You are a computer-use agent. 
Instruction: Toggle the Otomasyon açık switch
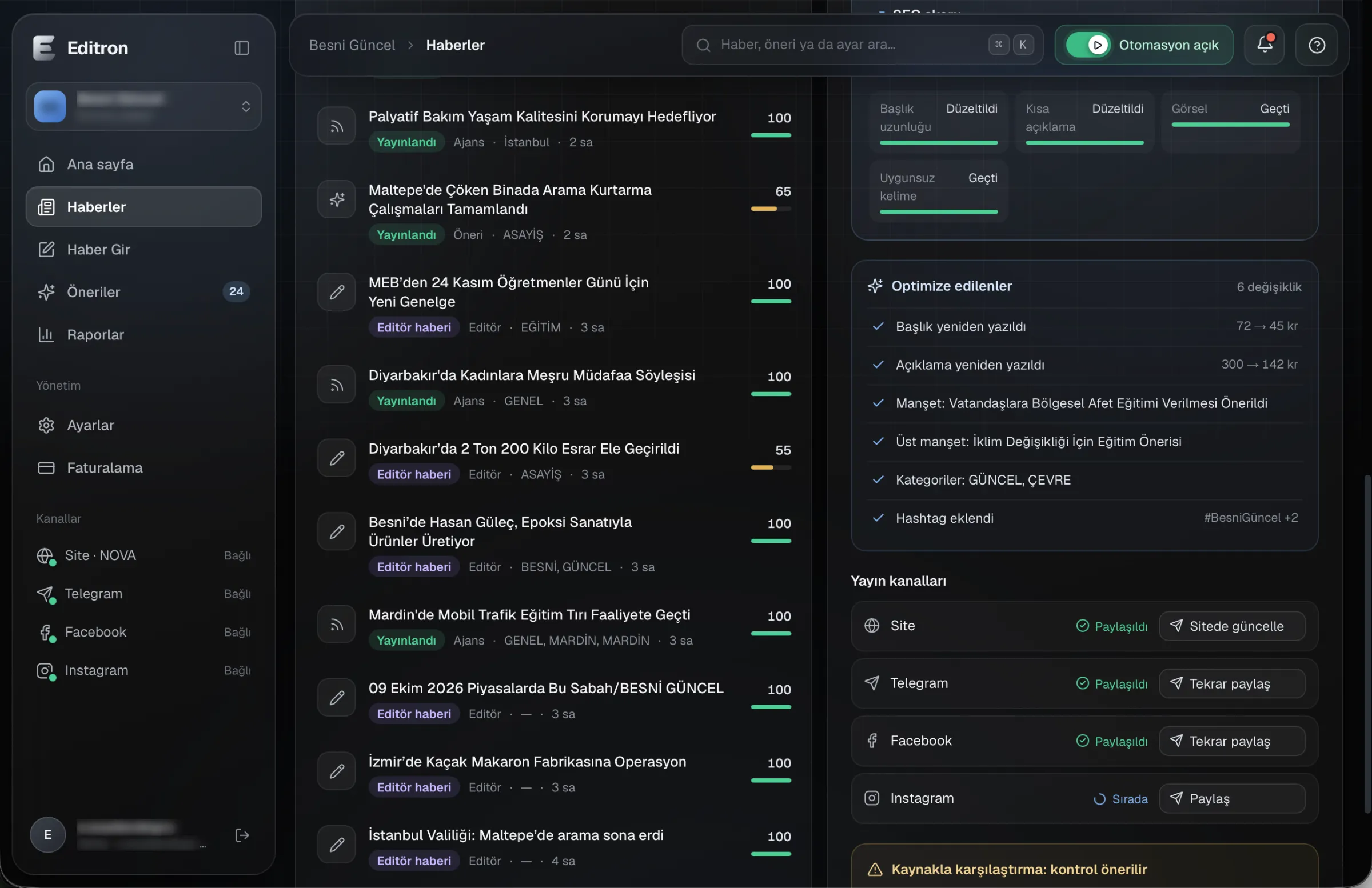pyautogui.click(x=1088, y=45)
